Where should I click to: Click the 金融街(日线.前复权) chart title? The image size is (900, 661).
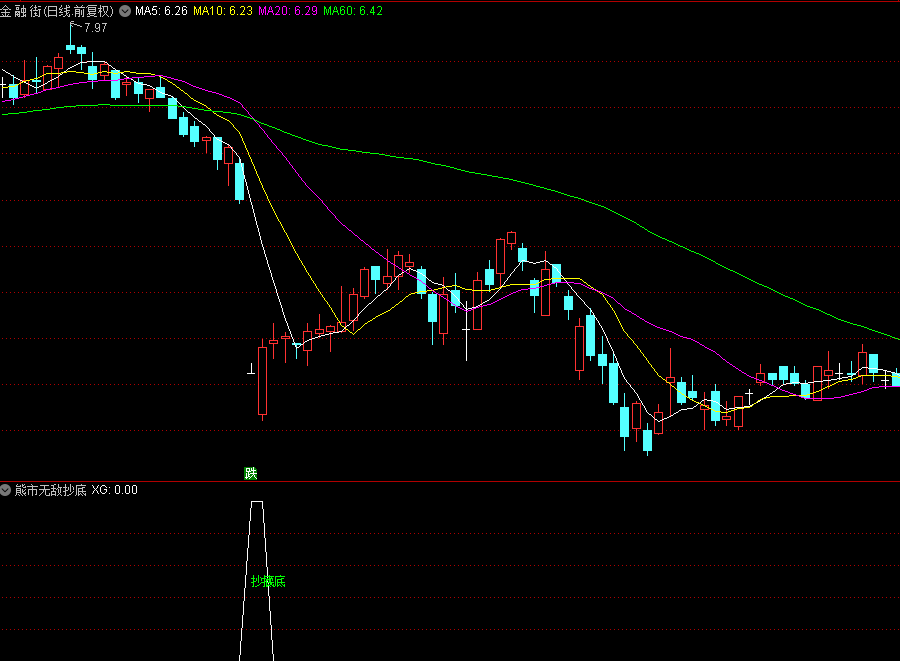coord(57,11)
